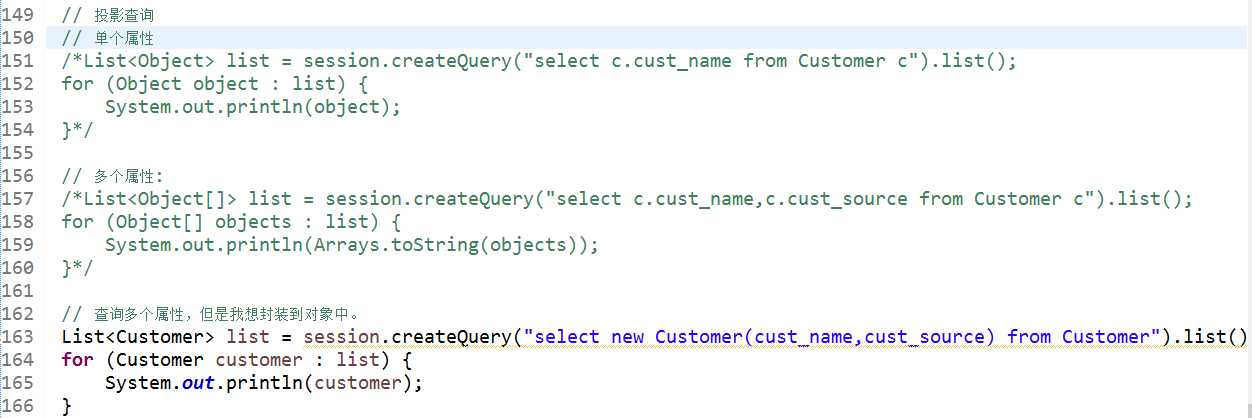
Task: Click line number 157 in gutter
Action: [x=17, y=199]
